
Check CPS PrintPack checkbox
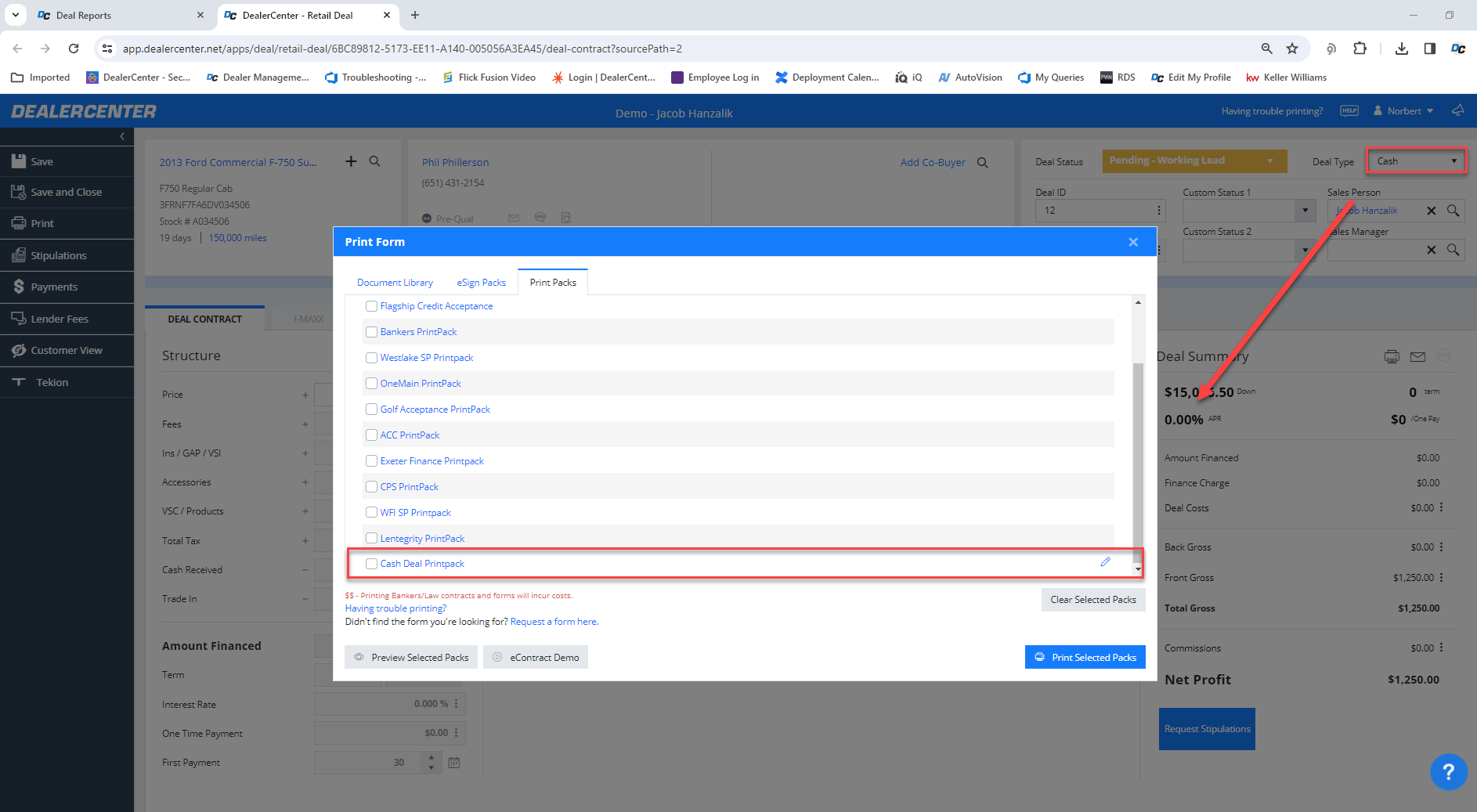pos(372,487)
